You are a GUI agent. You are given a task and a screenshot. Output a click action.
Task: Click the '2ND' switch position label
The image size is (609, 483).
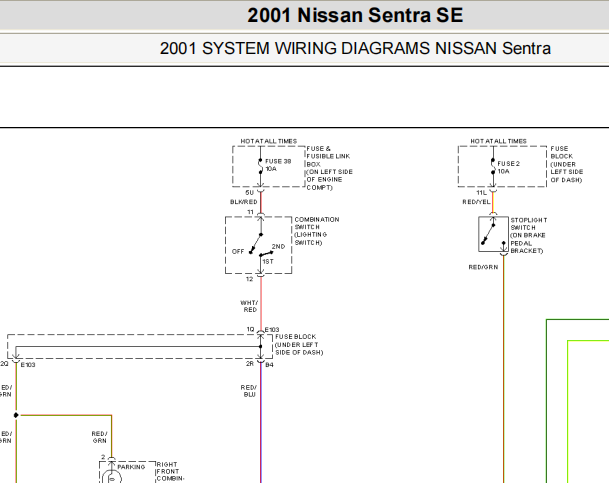click(x=278, y=247)
